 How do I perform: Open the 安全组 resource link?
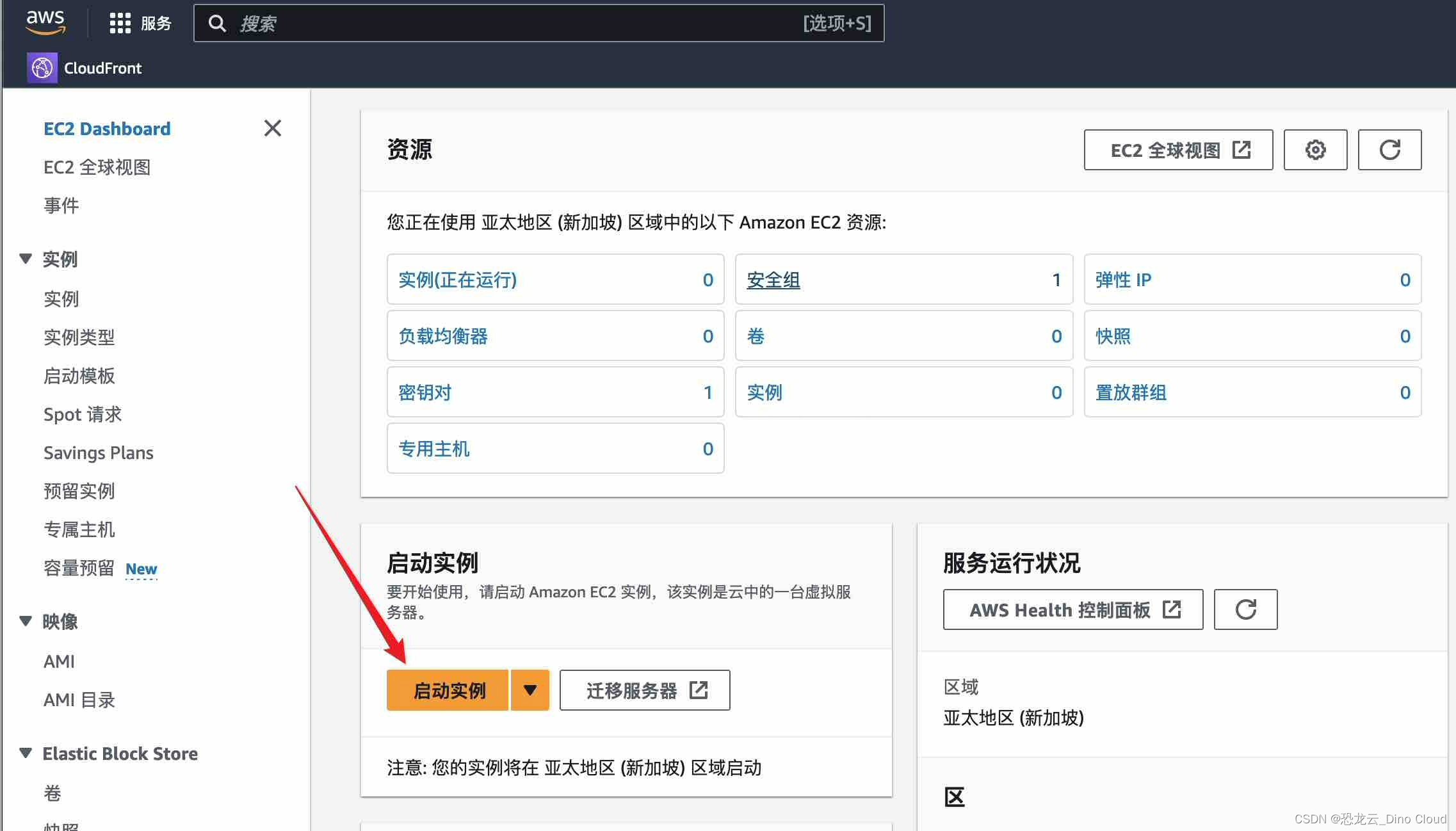(x=773, y=280)
